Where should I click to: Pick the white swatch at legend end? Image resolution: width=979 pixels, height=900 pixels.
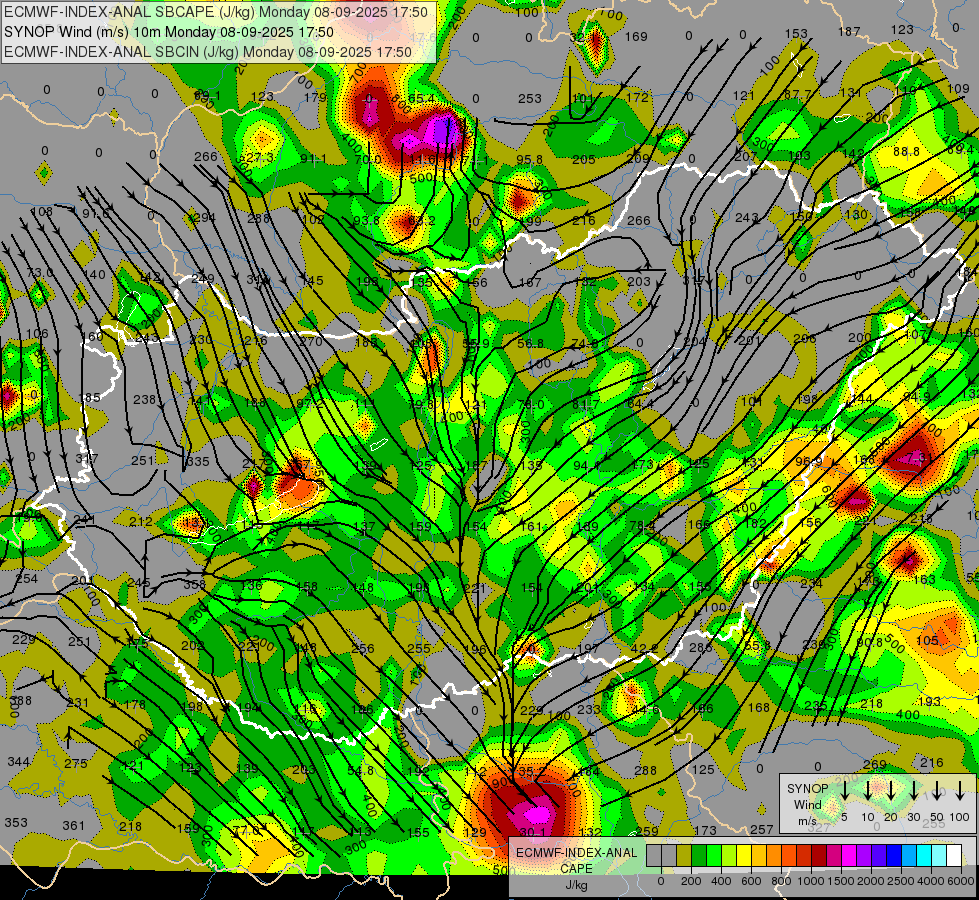click(954, 856)
